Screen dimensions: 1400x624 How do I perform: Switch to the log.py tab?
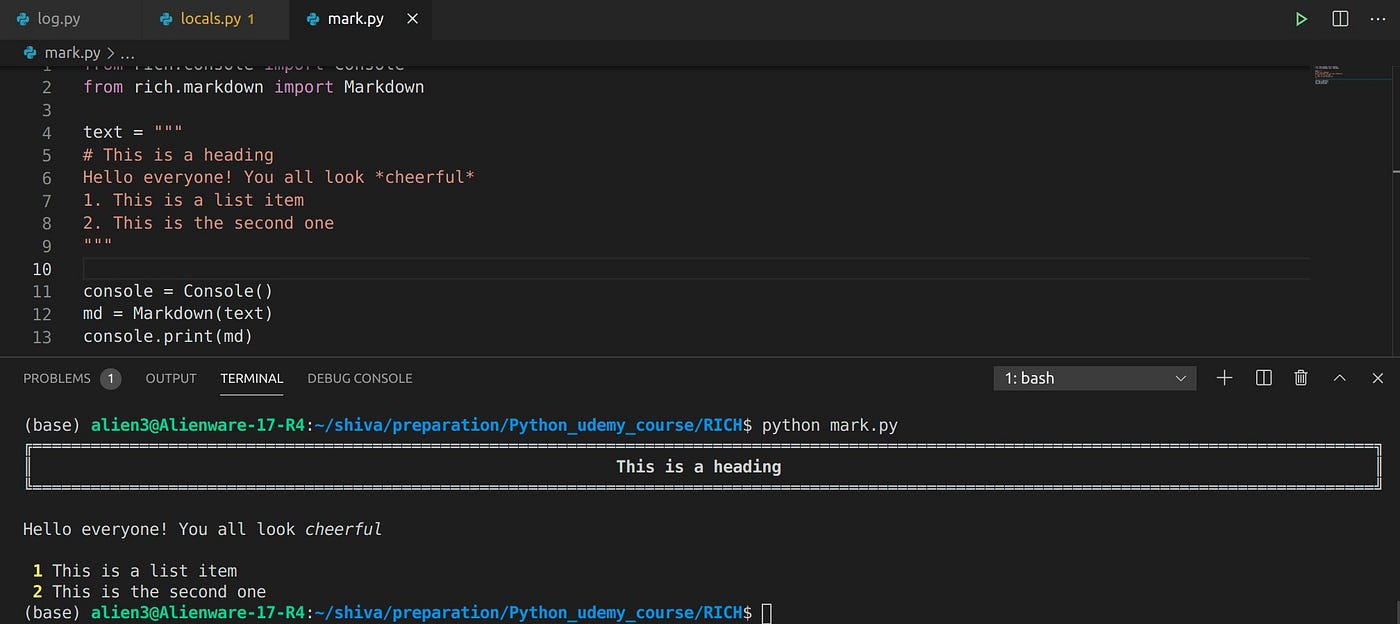click(x=58, y=19)
